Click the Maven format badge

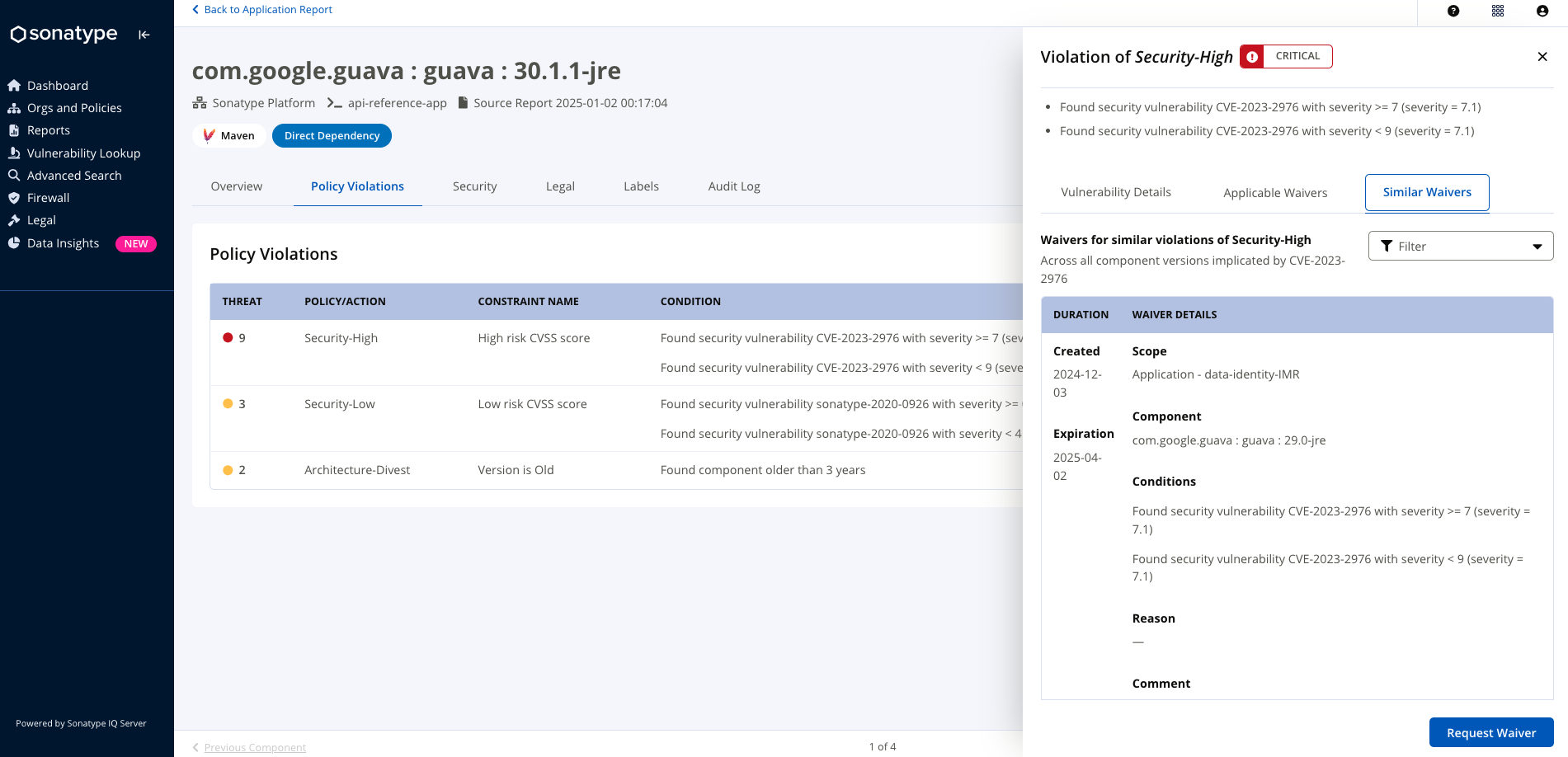pyautogui.click(x=229, y=136)
